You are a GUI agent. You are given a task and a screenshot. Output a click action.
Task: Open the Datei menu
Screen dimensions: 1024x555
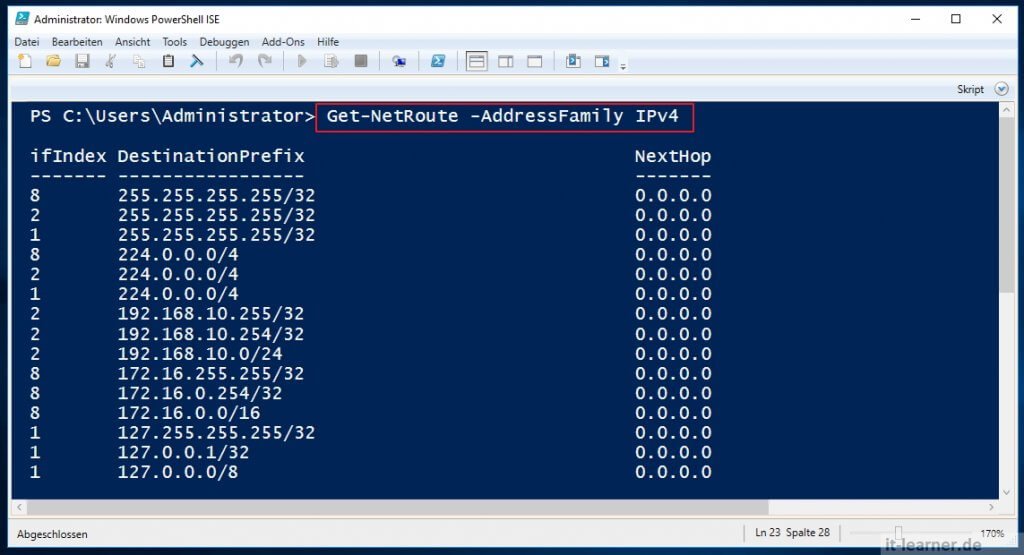coord(27,42)
